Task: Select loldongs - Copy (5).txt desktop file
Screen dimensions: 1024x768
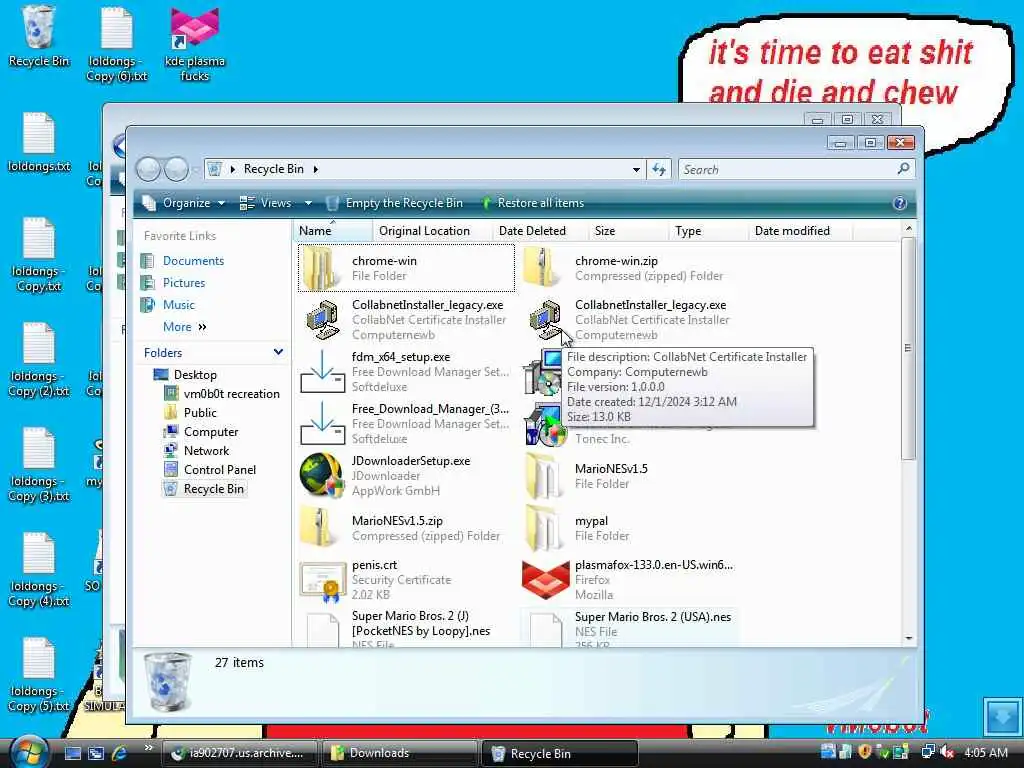Action: (39, 675)
